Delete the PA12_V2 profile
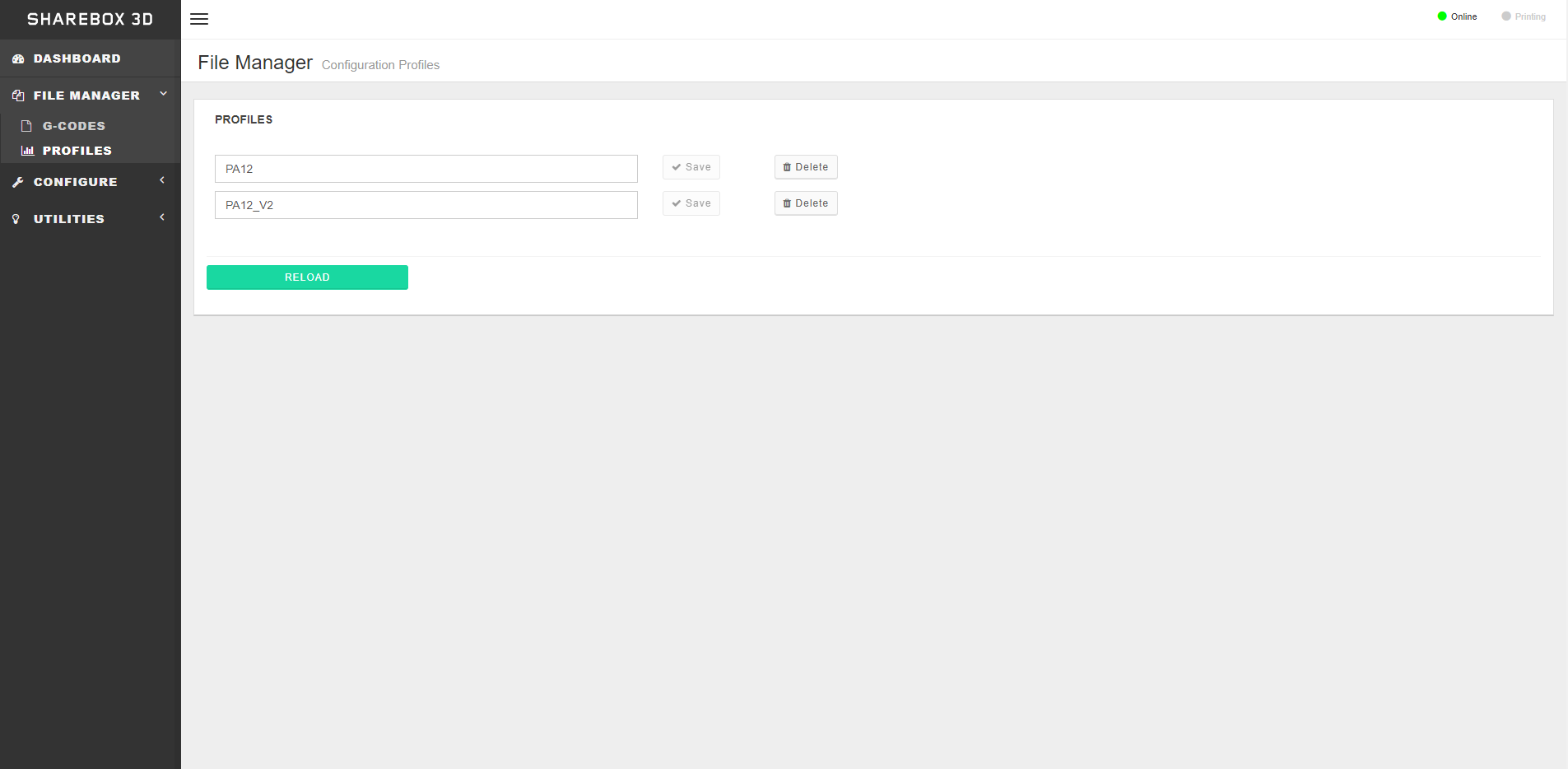The width and height of the screenshot is (1568, 769). tap(806, 203)
